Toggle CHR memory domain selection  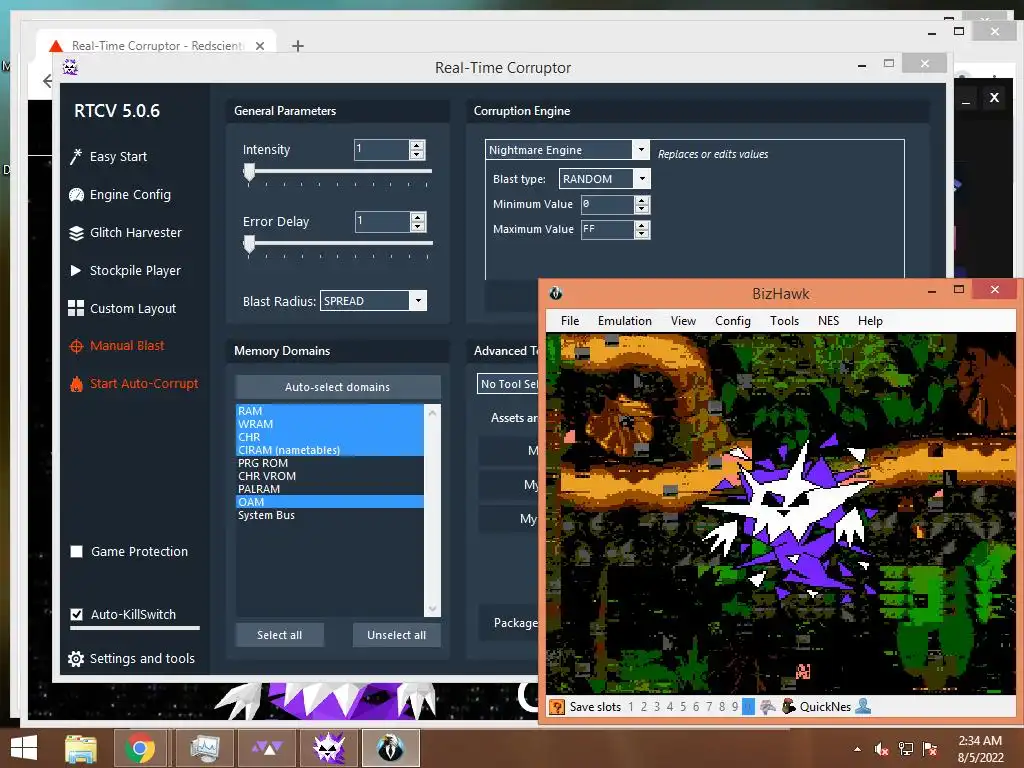329,437
